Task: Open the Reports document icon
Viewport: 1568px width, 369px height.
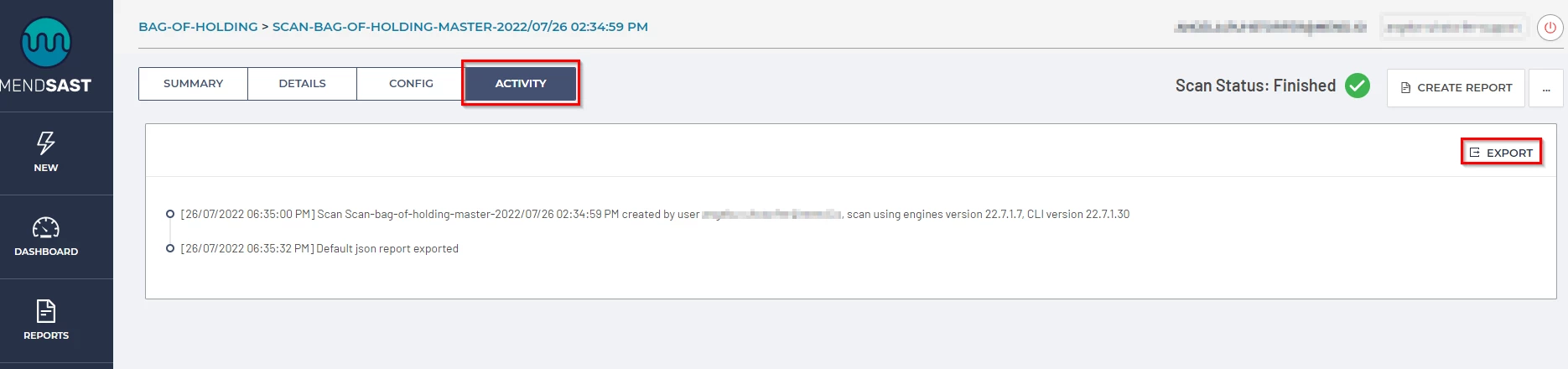Action: point(46,311)
